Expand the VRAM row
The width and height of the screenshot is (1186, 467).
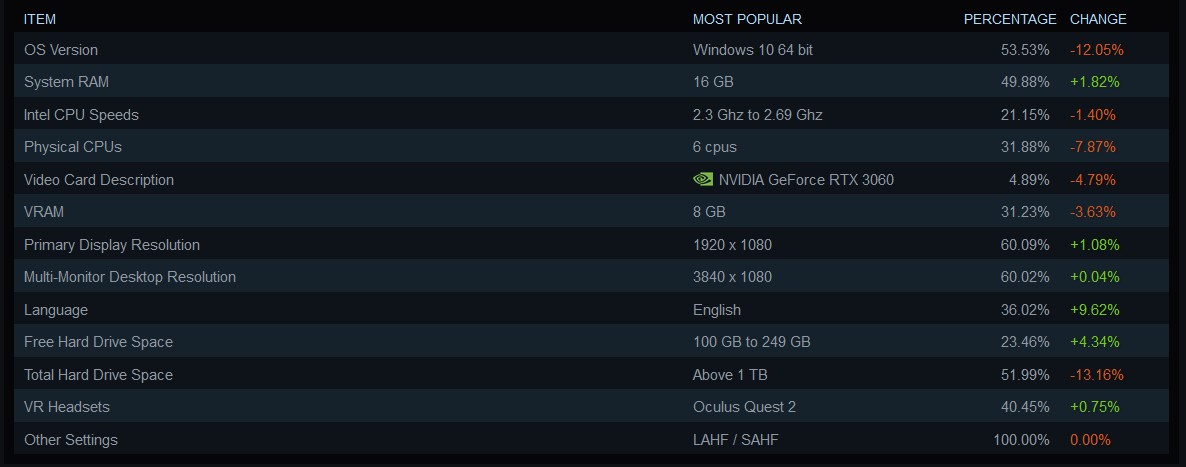tap(591, 212)
